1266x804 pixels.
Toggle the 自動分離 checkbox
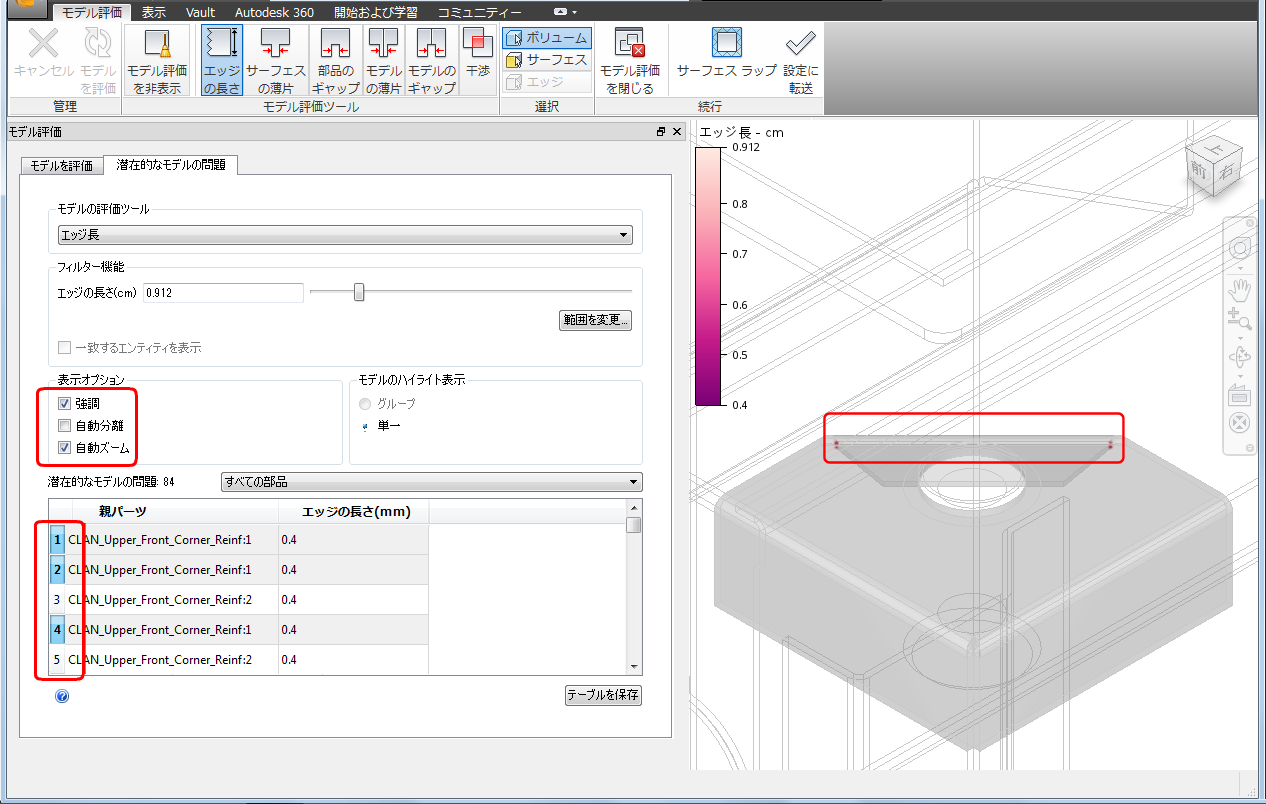point(65,426)
